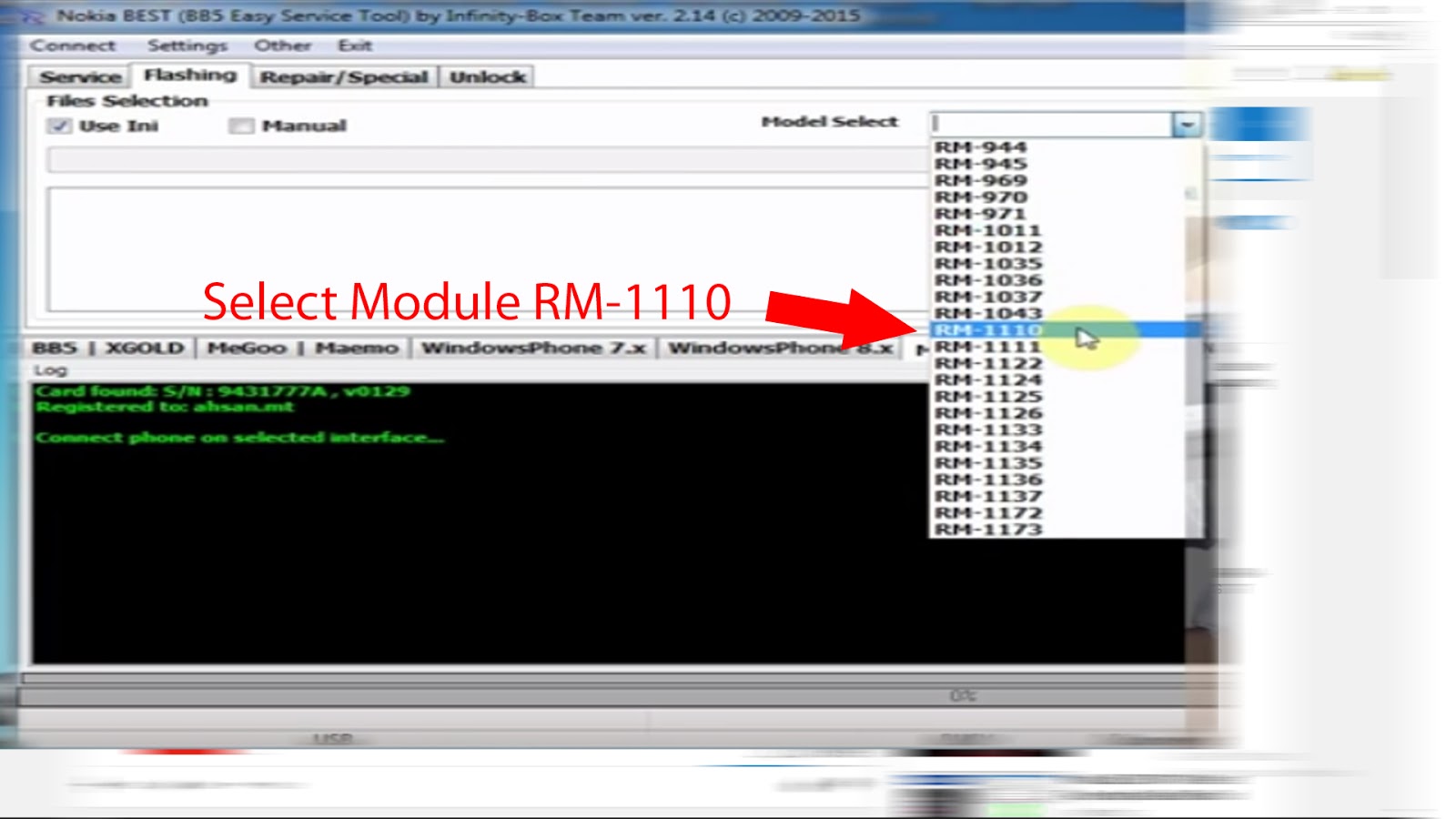Click the black Log output console

tap(608, 522)
